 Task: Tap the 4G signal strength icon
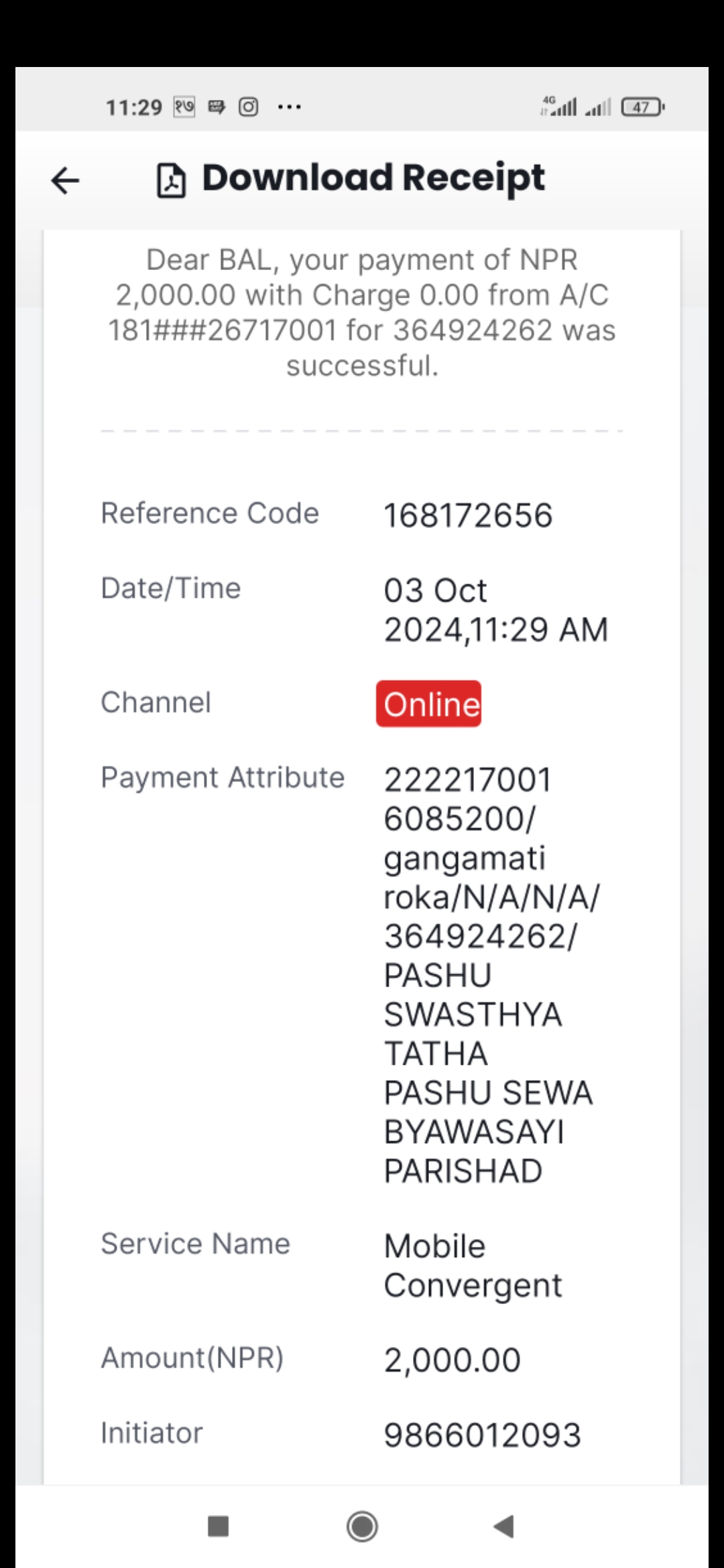click(x=559, y=107)
